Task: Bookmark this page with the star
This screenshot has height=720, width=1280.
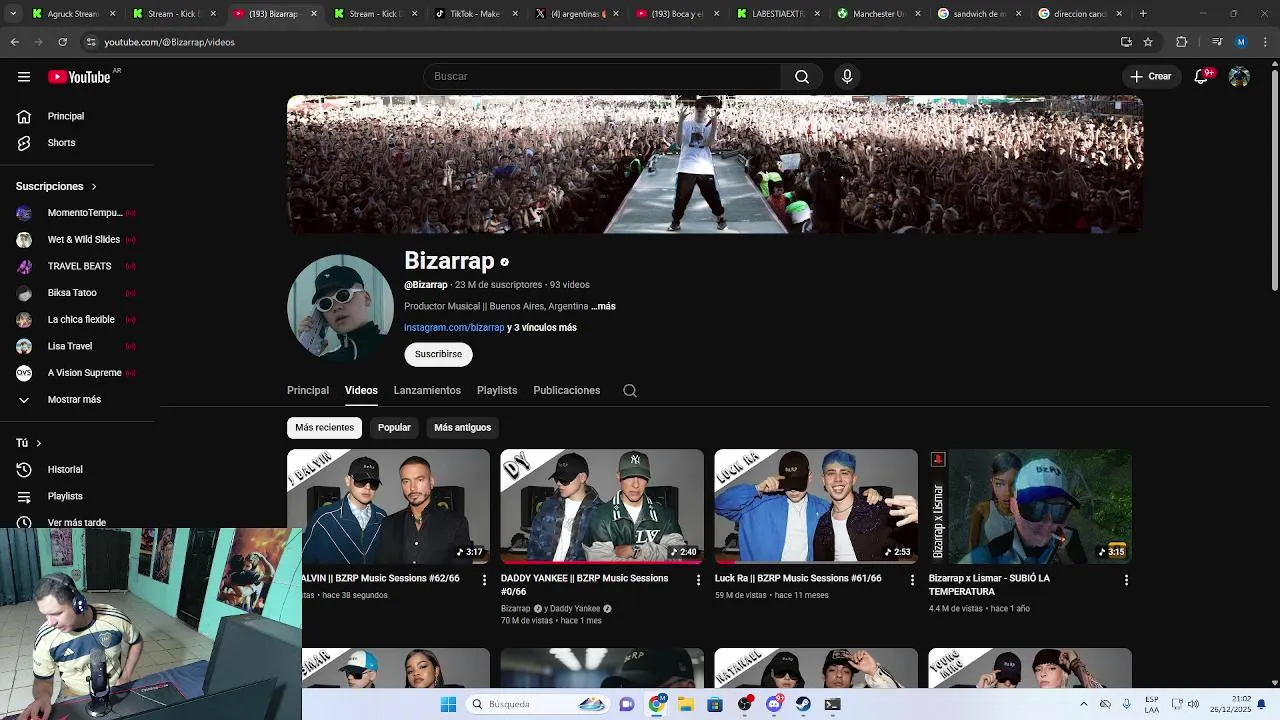Action: point(1148,42)
